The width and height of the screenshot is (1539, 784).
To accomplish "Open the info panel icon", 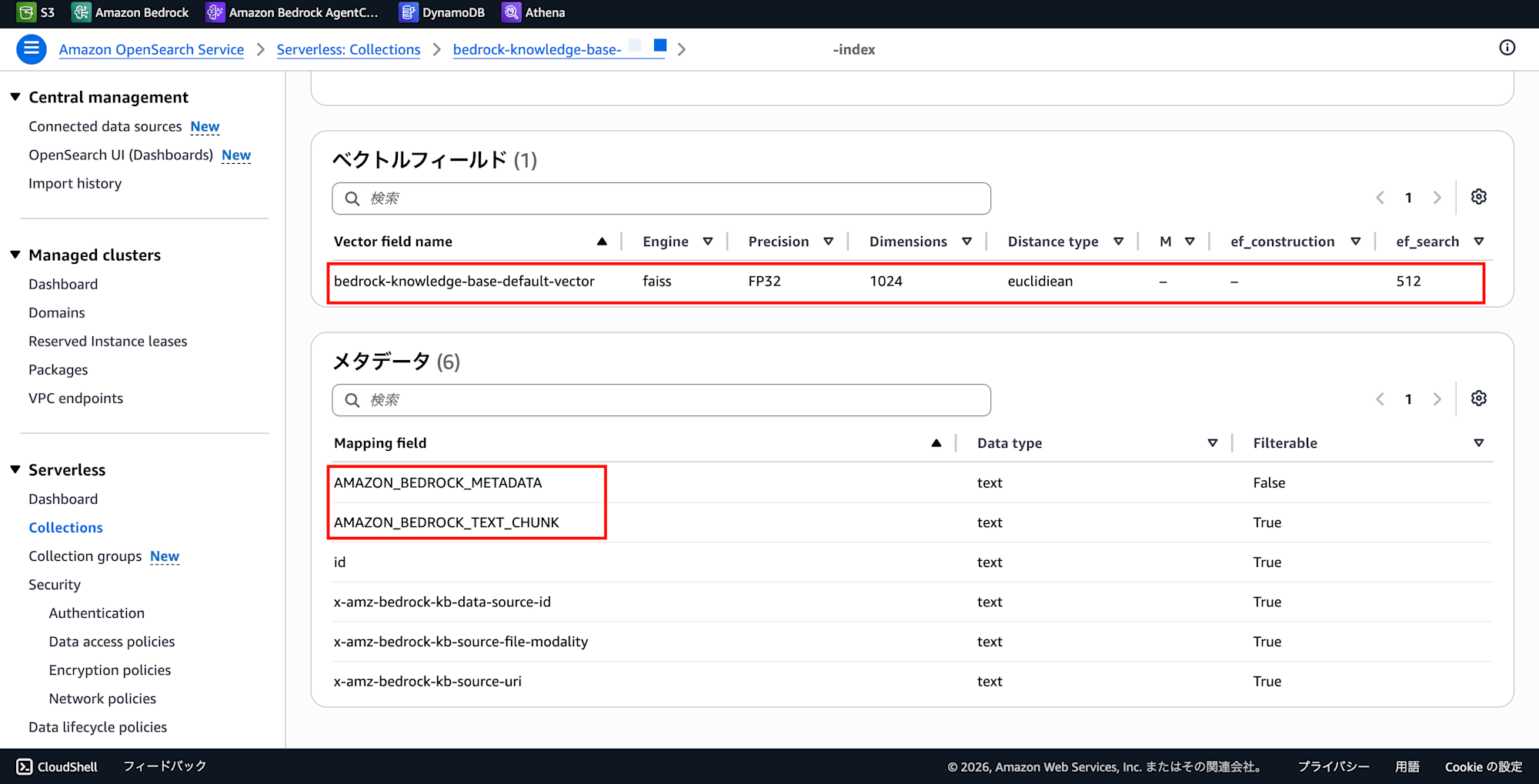I will point(1507,48).
